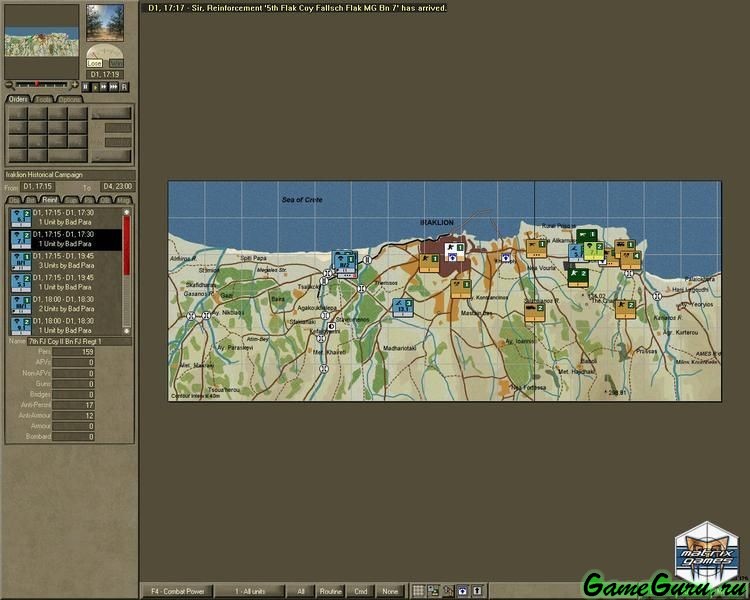Select tan unit just west of Iraklion
This screenshot has width=750, height=600.
[429, 263]
